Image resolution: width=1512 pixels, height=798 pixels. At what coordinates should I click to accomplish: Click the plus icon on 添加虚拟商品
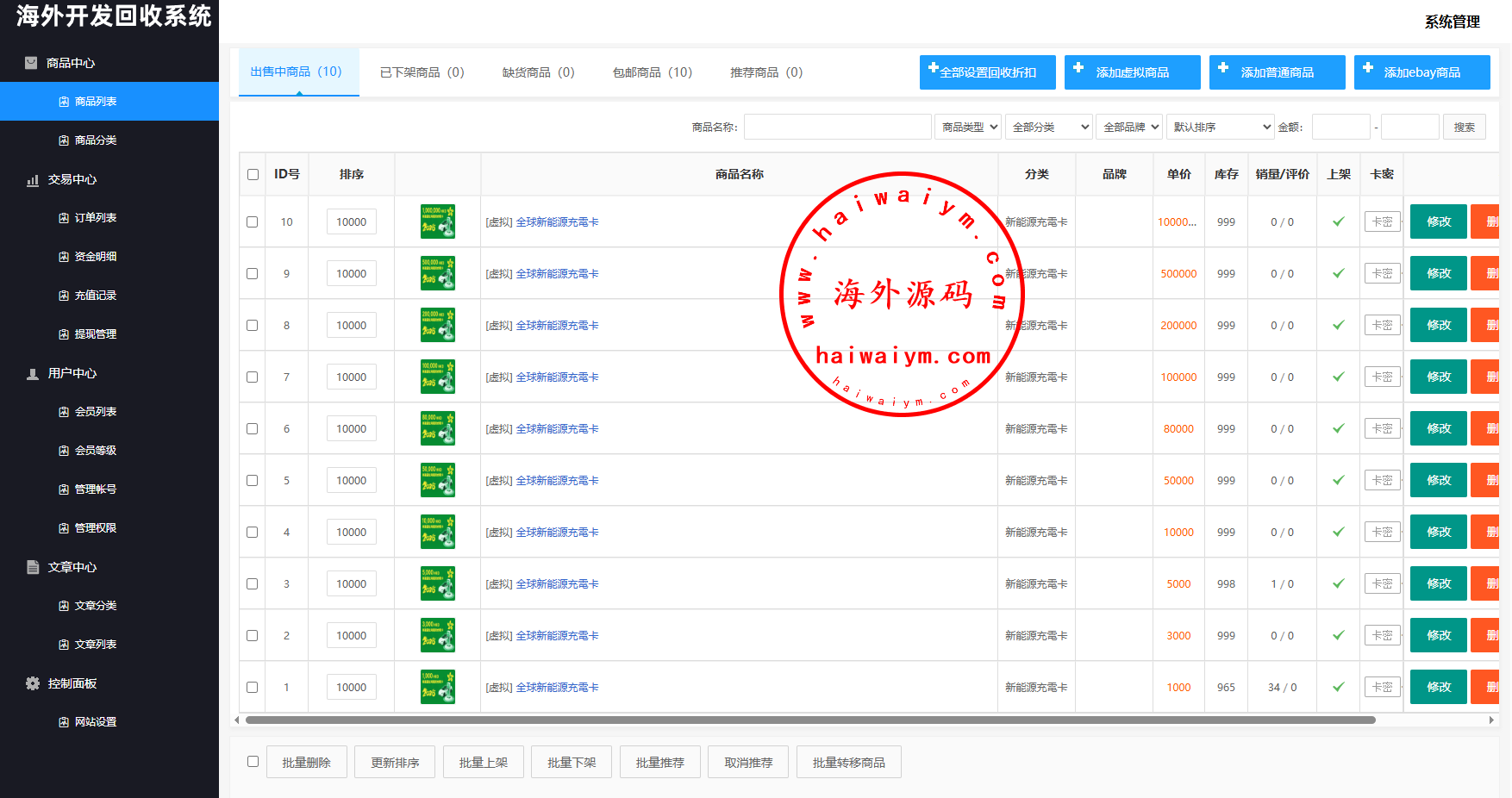click(x=1078, y=68)
